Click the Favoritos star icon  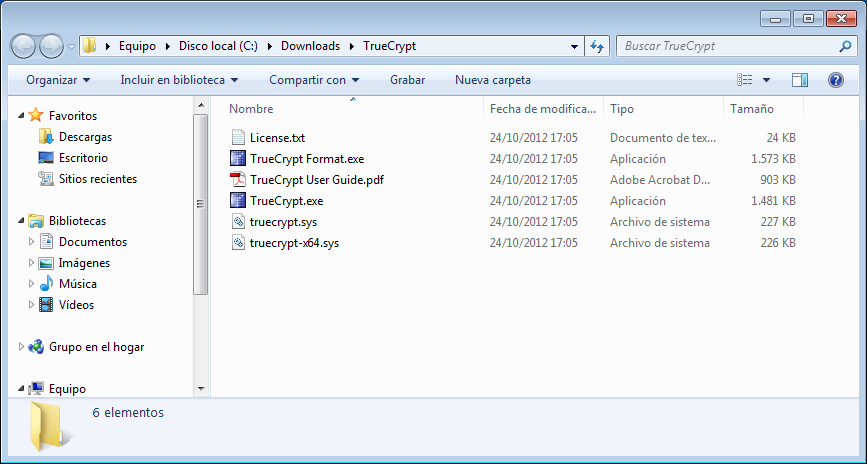pos(36,115)
